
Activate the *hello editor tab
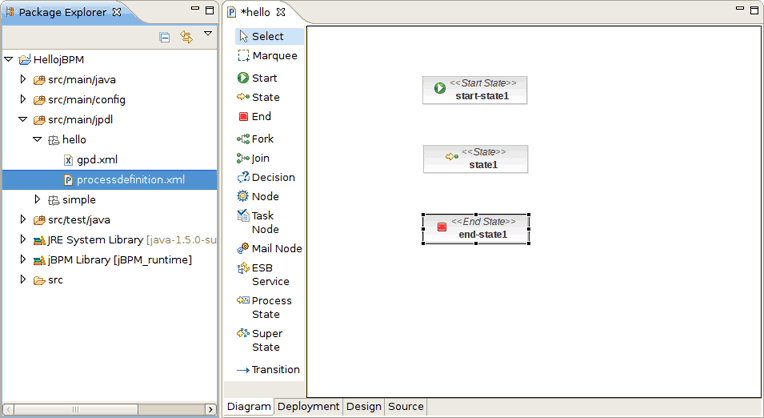coord(255,12)
